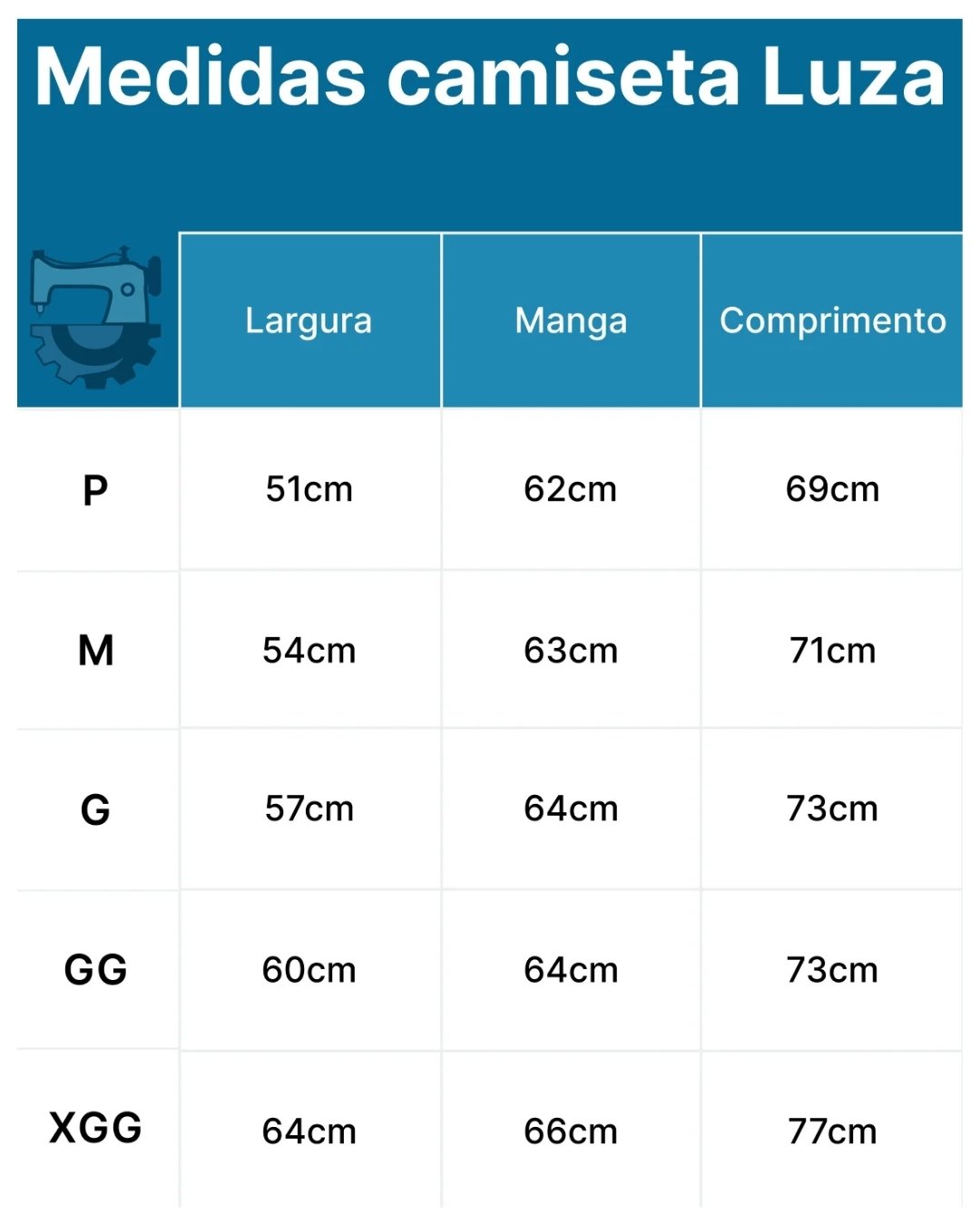Select the 77cm length cell
980x1225 pixels.
pyautogui.click(x=832, y=1132)
